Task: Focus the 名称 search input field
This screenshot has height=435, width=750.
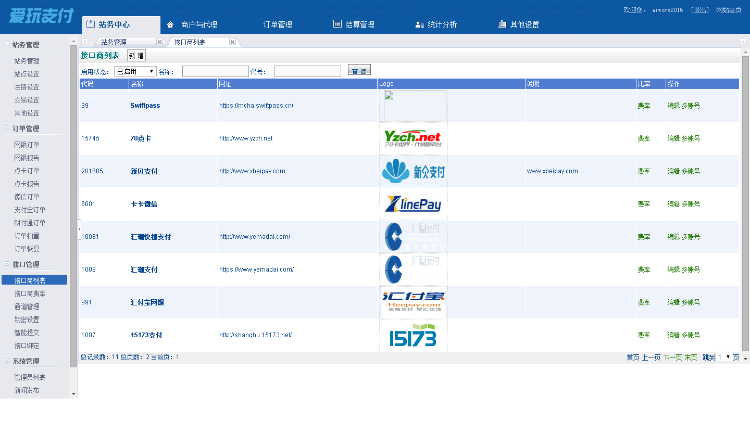Action: [215, 71]
